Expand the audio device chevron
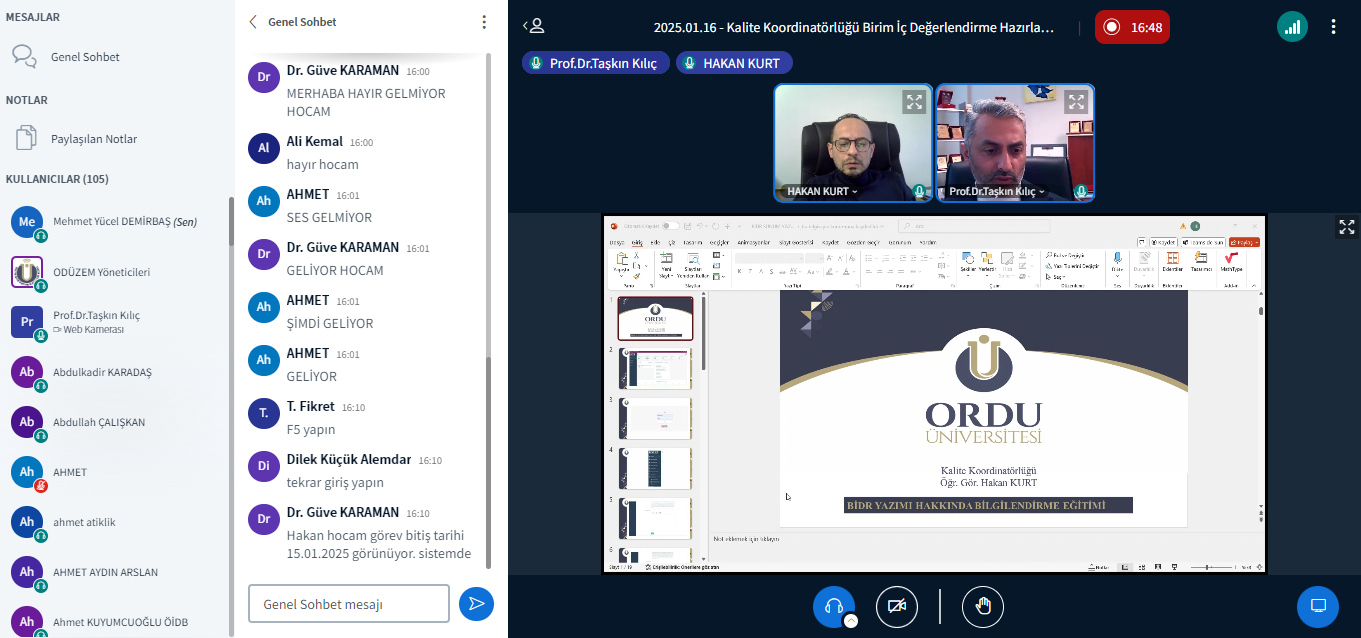Viewport: 1361px width, 638px height. point(851,621)
